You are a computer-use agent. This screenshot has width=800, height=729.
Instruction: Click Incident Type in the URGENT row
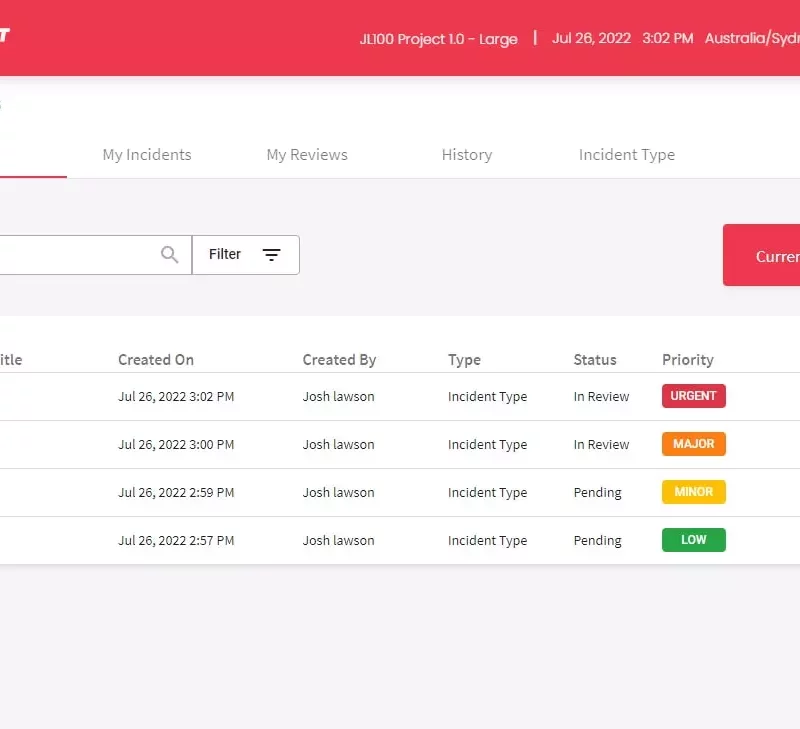[x=487, y=396]
